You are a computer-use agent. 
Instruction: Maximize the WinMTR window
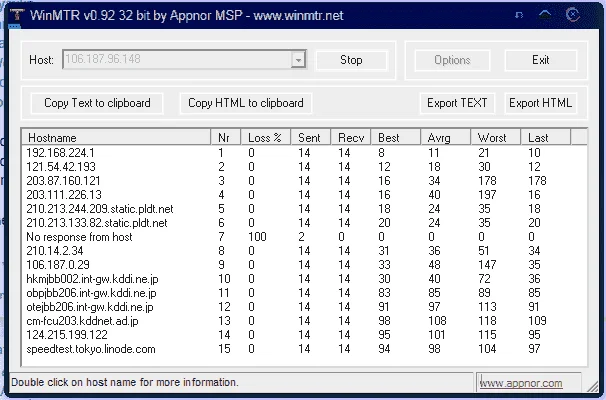[545, 15]
